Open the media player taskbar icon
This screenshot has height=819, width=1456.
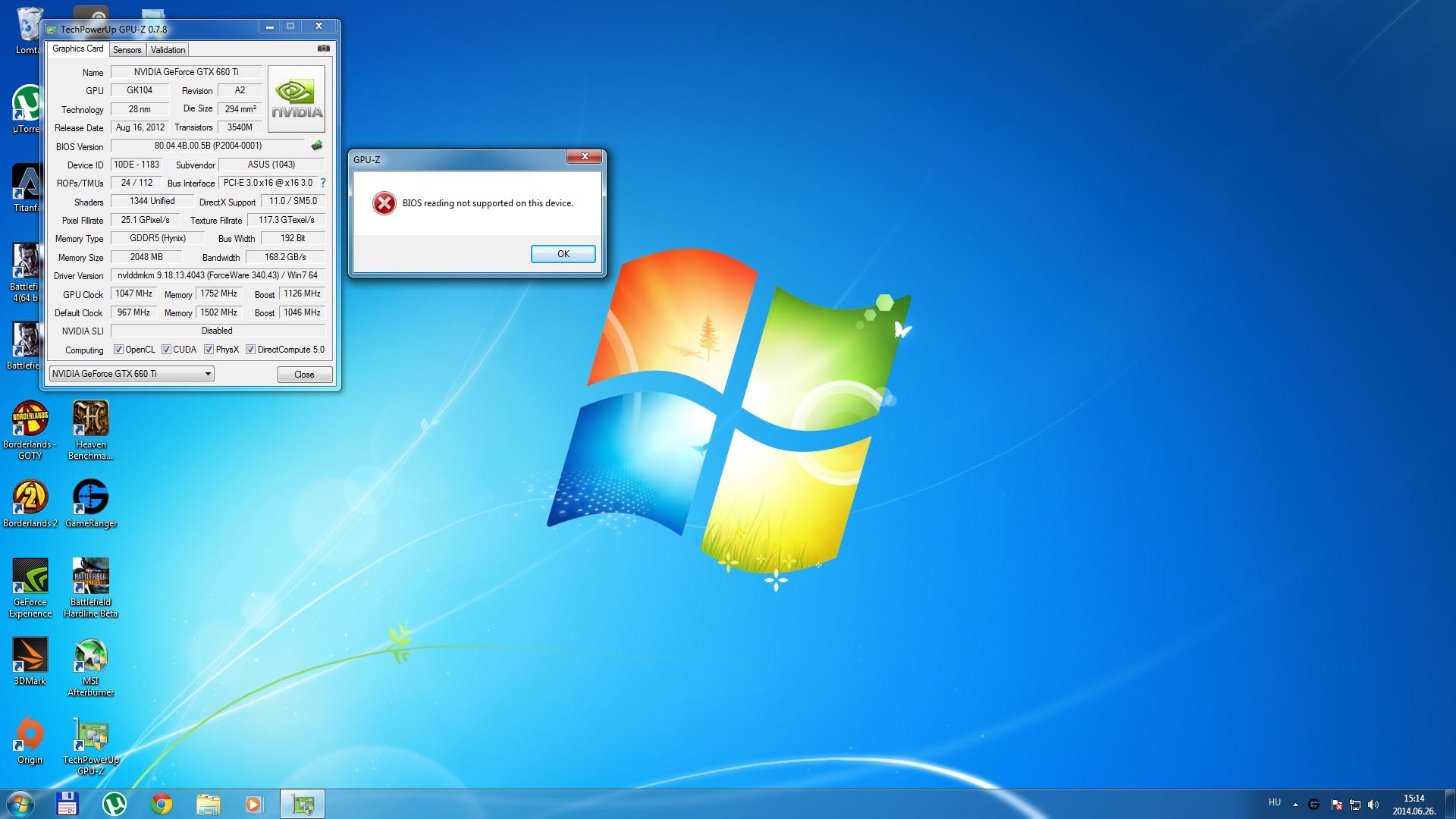pos(254,804)
